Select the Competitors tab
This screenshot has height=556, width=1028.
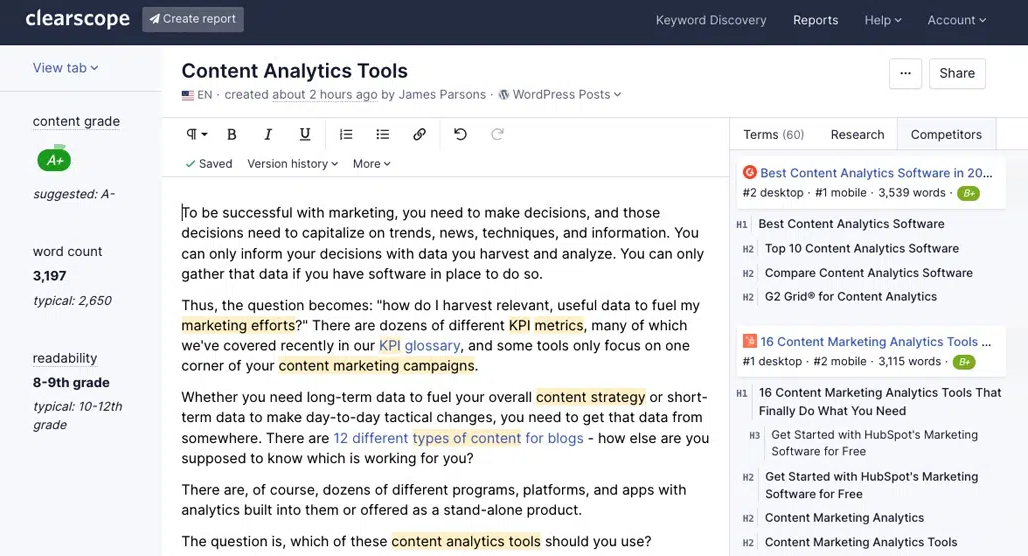946,134
